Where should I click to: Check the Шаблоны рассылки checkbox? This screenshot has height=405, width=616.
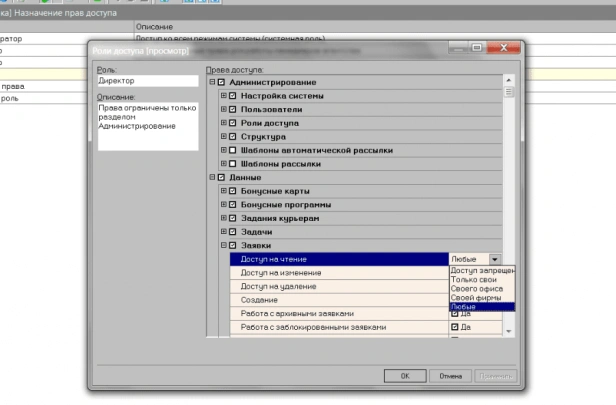[x=233, y=164]
